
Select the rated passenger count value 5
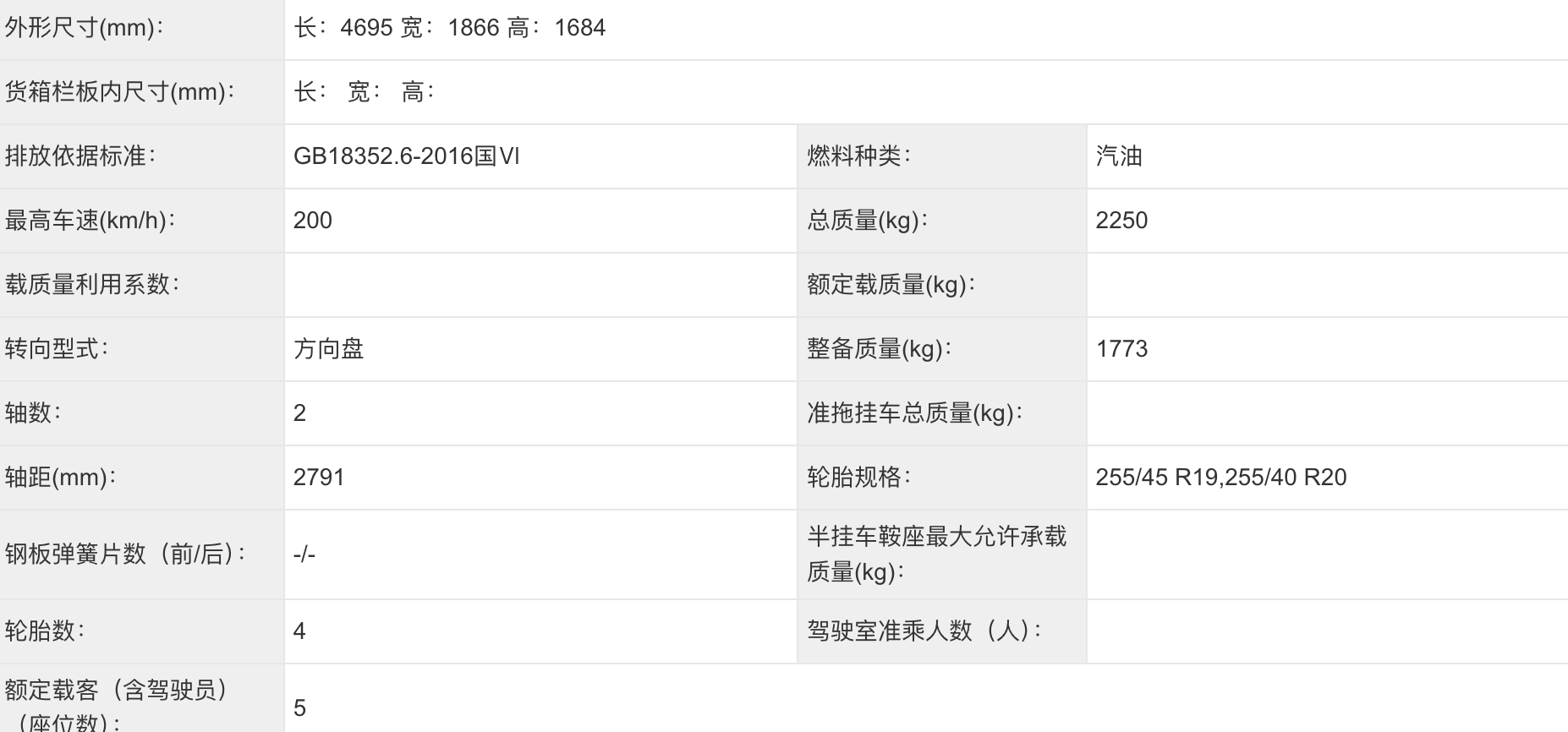(x=299, y=708)
